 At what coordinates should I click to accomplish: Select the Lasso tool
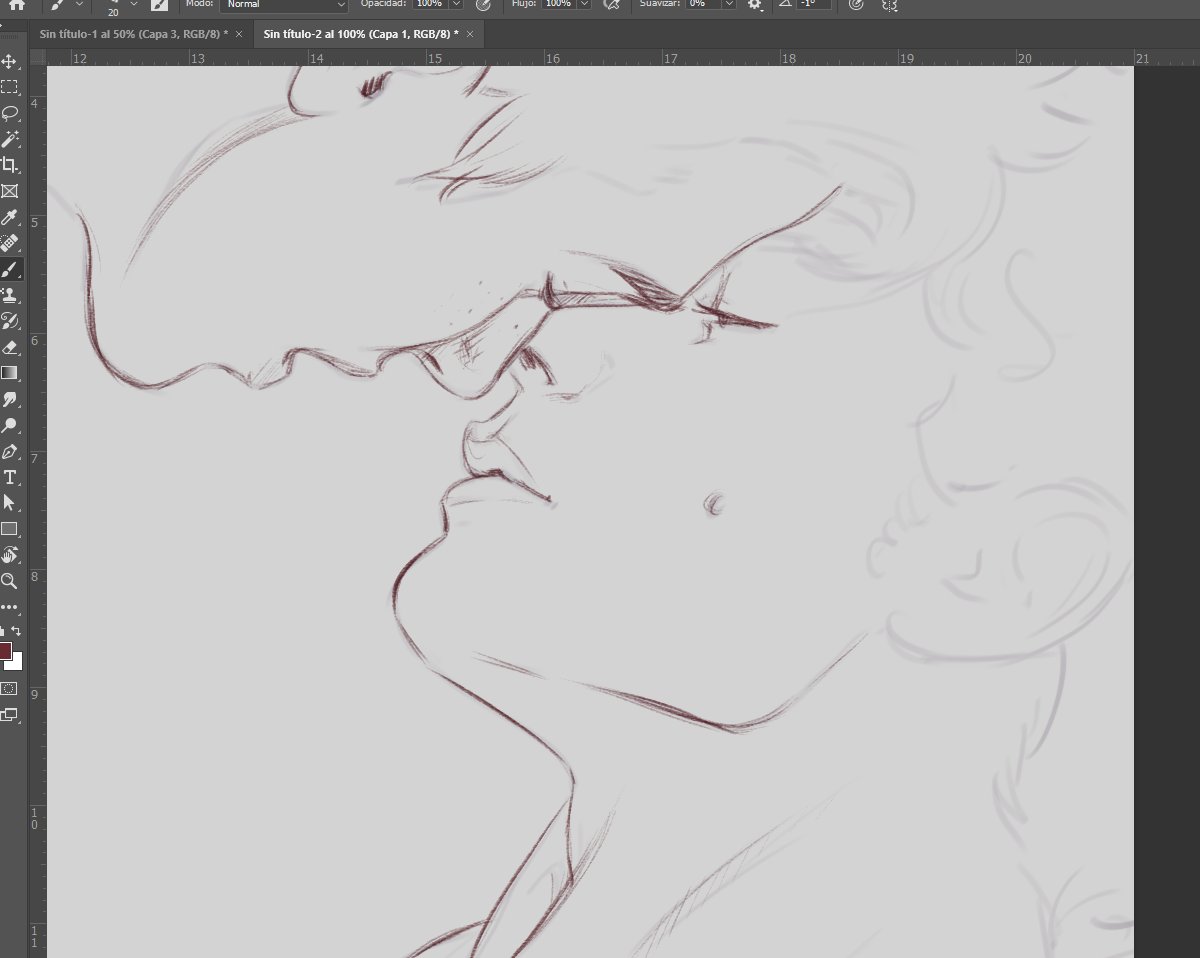(x=10, y=113)
